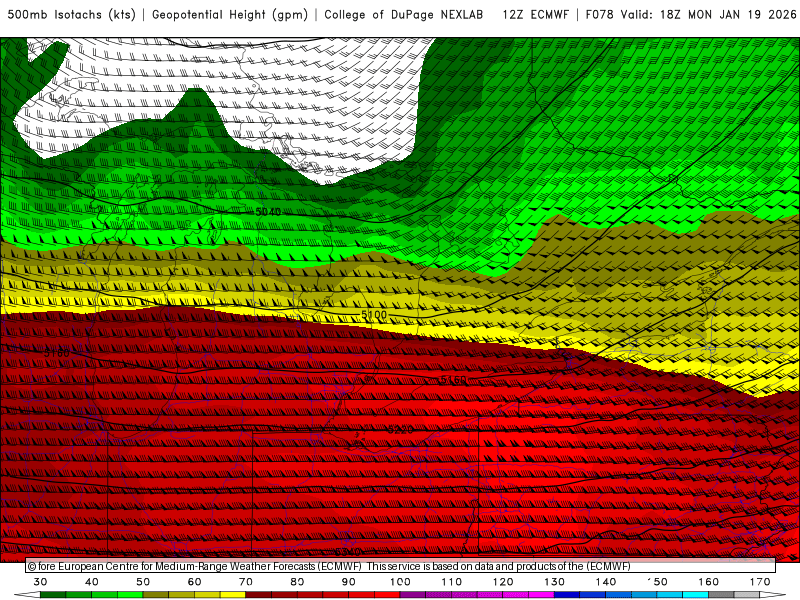Image resolution: width=800 pixels, height=600 pixels.
Task: Click the 80 kt value on legend
Action: click(x=297, y=582)
